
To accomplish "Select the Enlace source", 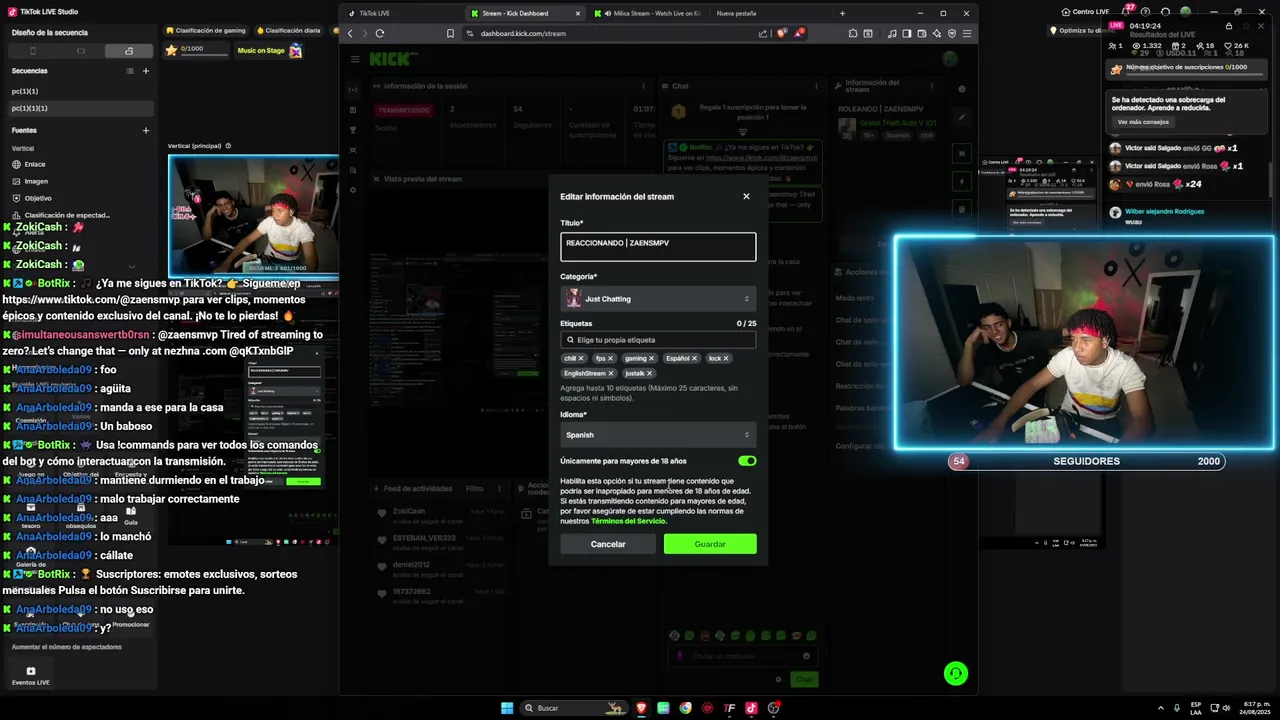I will (80, 164).
